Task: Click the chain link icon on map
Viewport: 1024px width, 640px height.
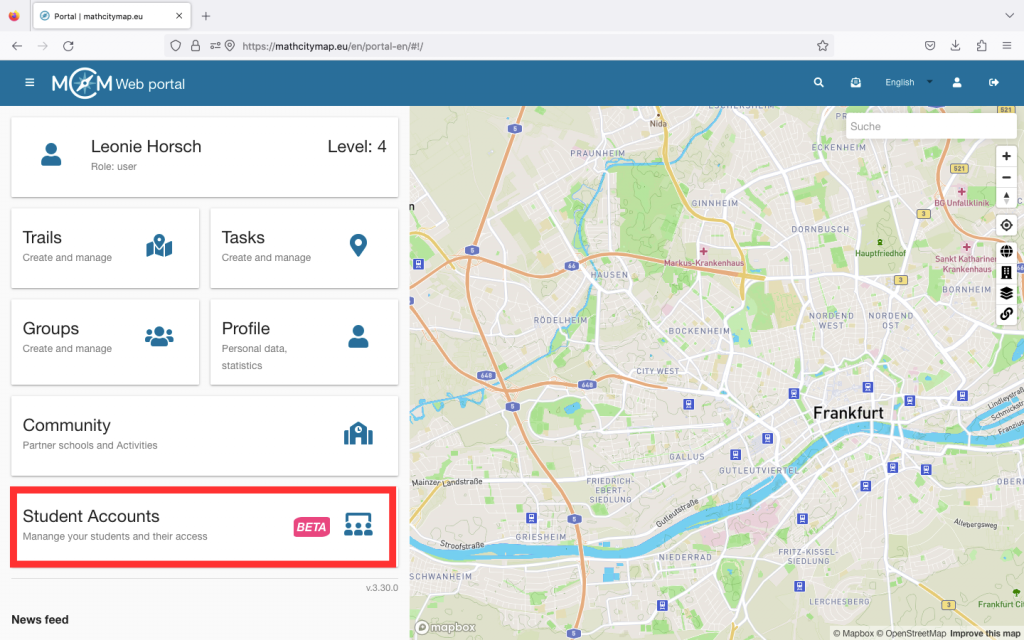Action: click(1006, 314)
